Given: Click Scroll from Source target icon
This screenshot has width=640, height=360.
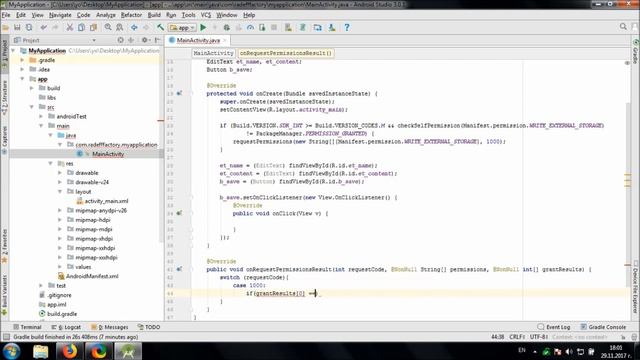Looking at the screenshot, I should click(x=120, y=40).
